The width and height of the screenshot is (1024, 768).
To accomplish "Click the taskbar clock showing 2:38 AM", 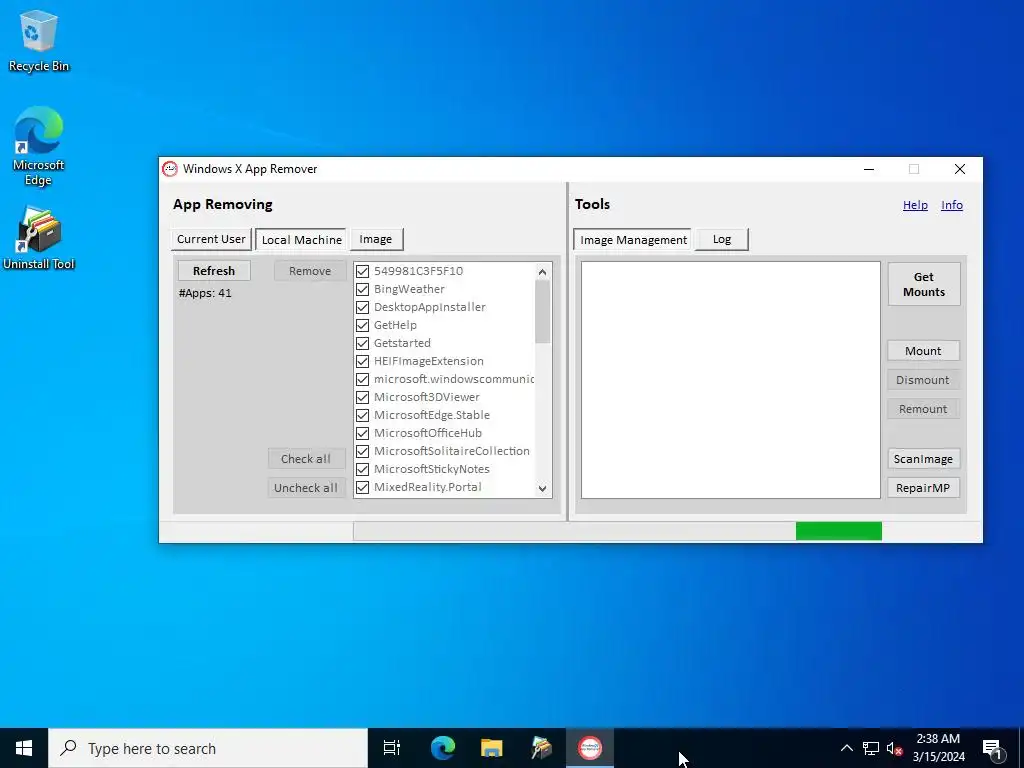I will coord(938,748).
